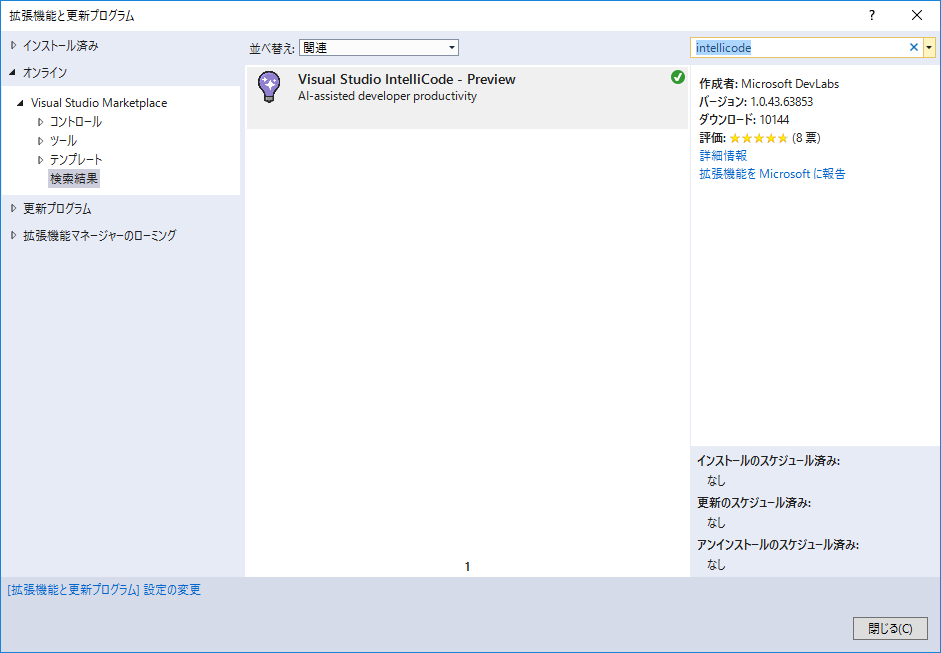Select Visual Studio Marketplace in the tree
The width and height of the screenshot is (941, 653).
[99, 103]
